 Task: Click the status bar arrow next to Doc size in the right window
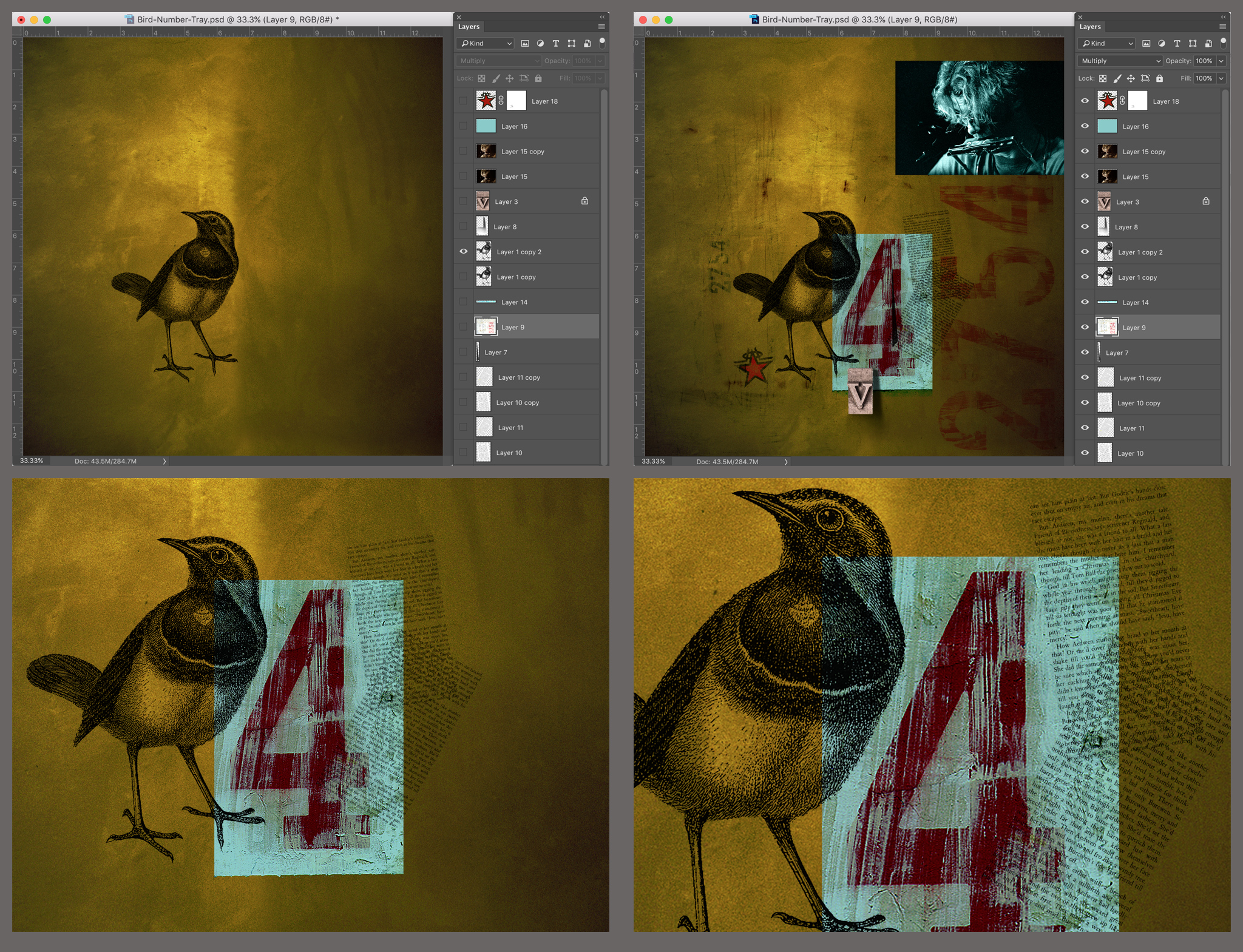(786, 462)
